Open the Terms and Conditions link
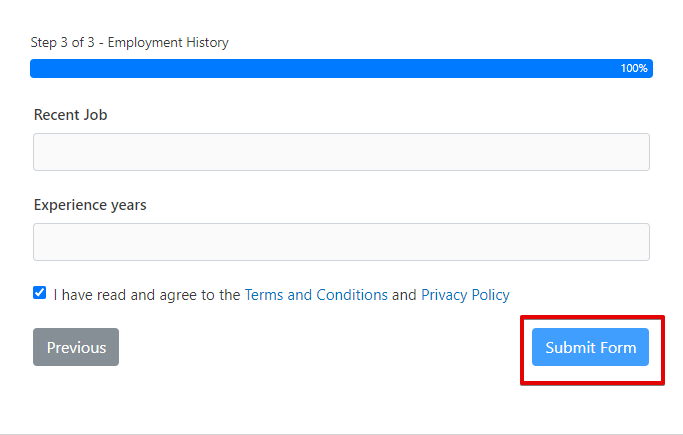 tap(316, 295)
